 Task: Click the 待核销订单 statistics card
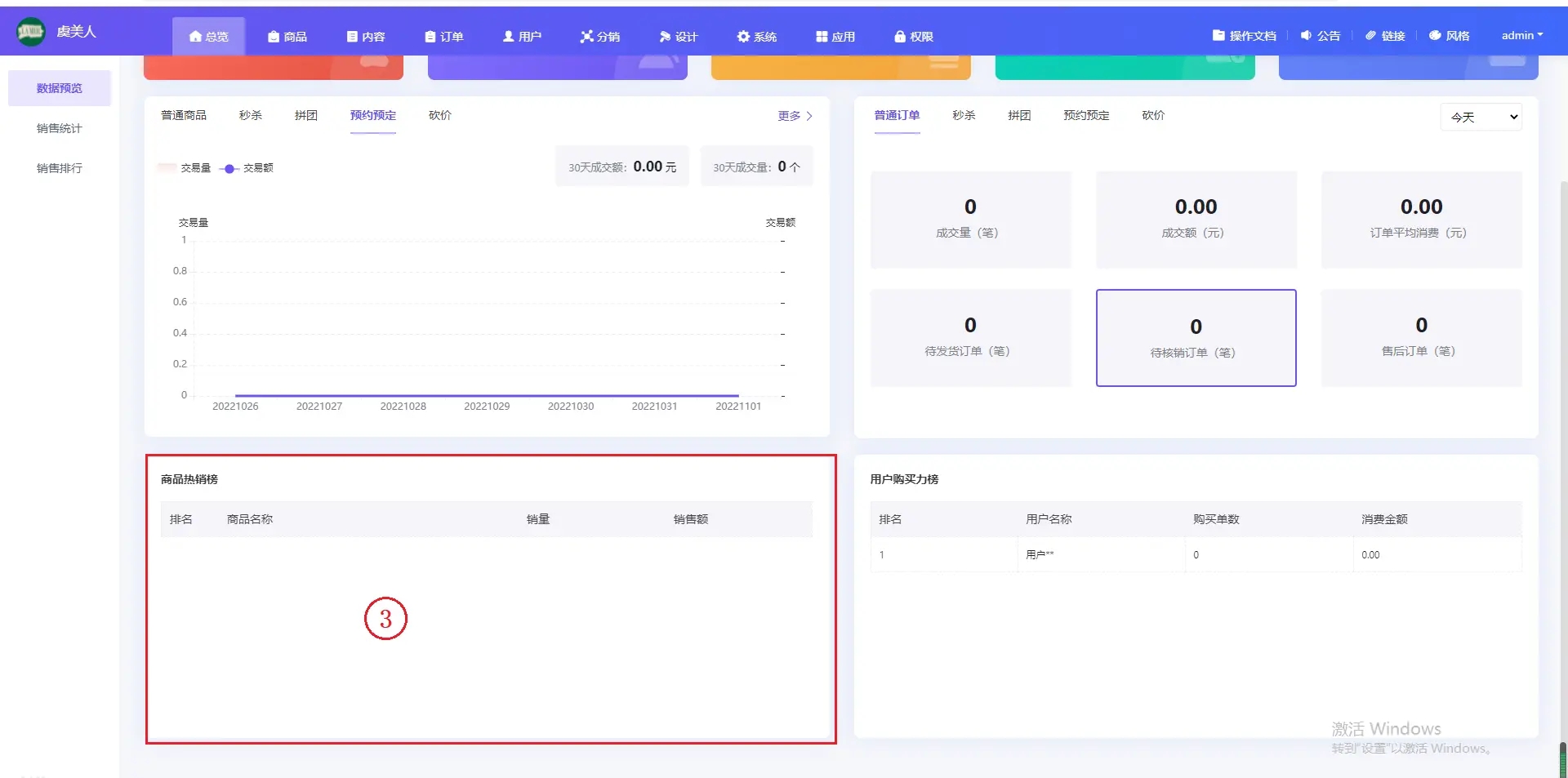1196,338
